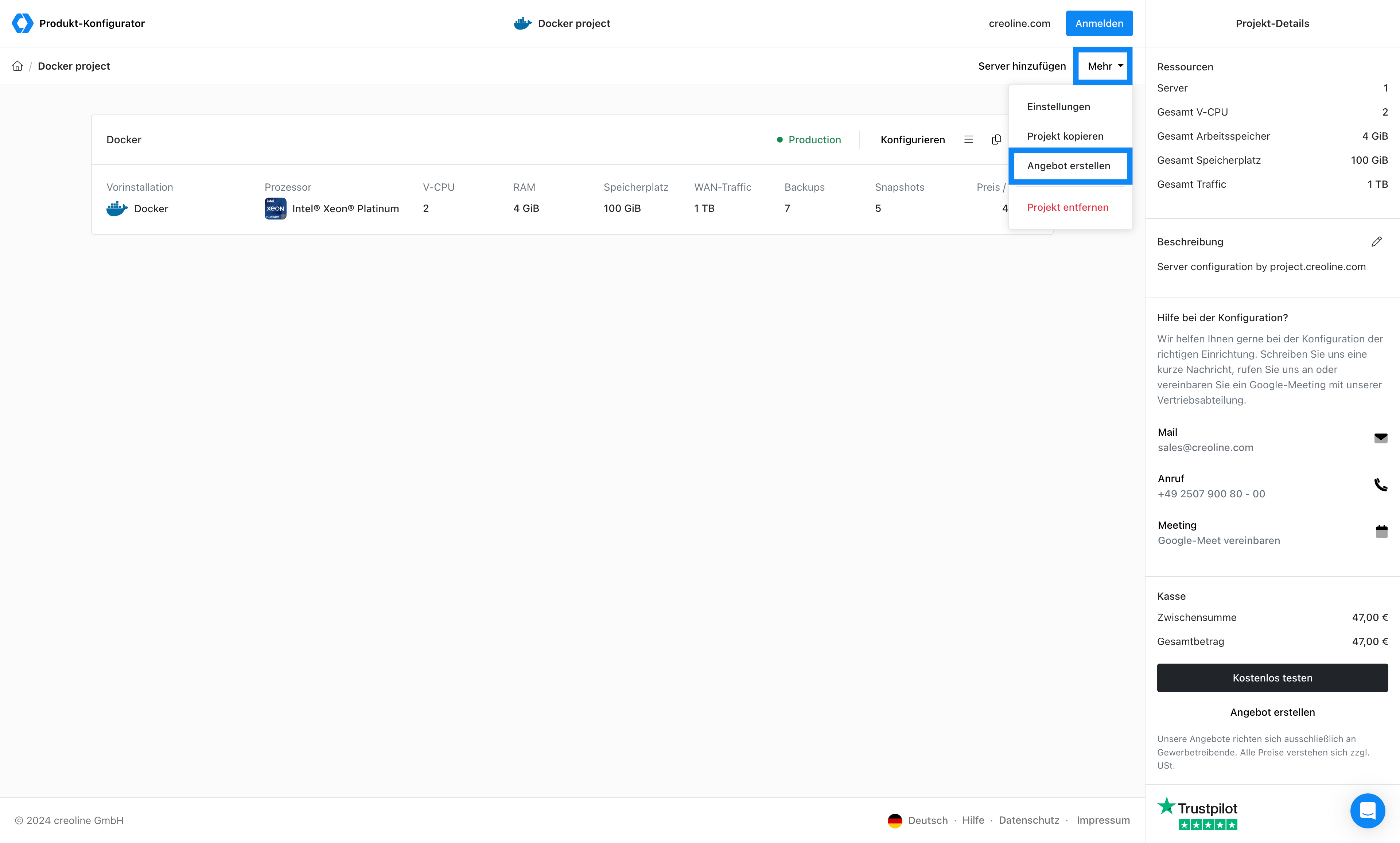Click the description text Server configuration by project.creoline.com
Screen dimensions: 1400x843
[1261, 267]
